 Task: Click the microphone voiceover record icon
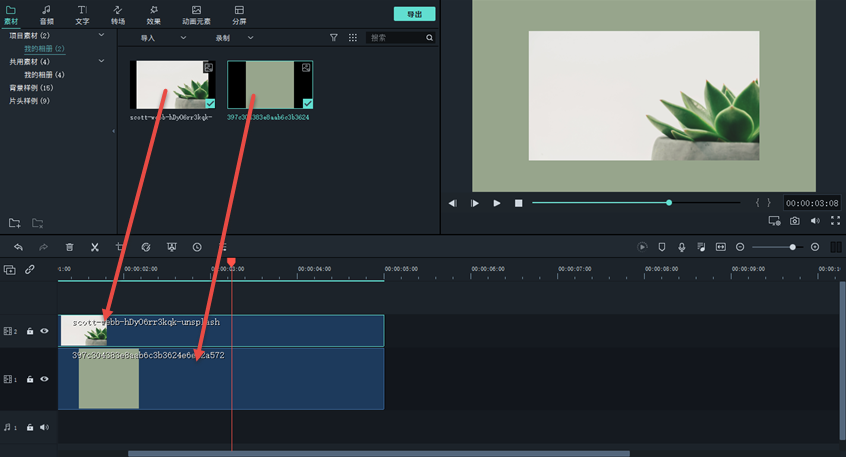tap(682, 247)
